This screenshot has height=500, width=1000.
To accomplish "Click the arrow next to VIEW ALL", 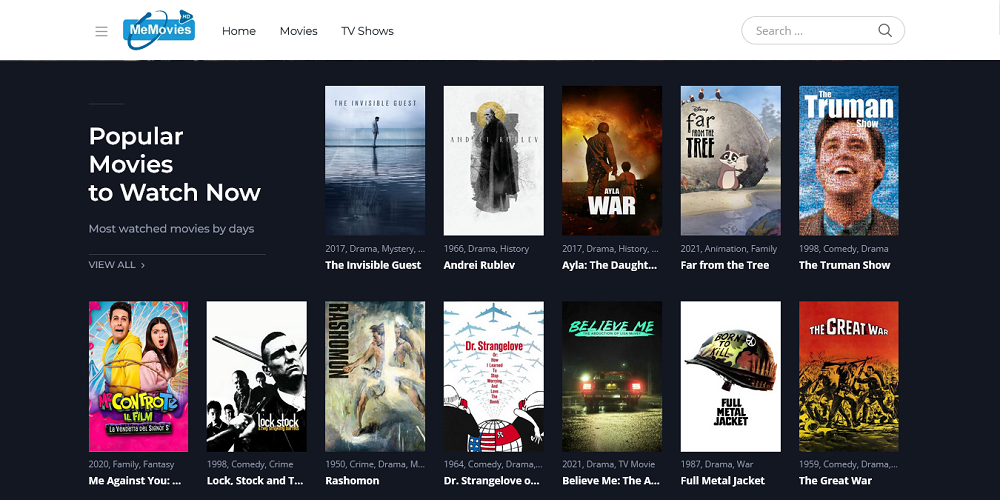I will coord(143,265).
